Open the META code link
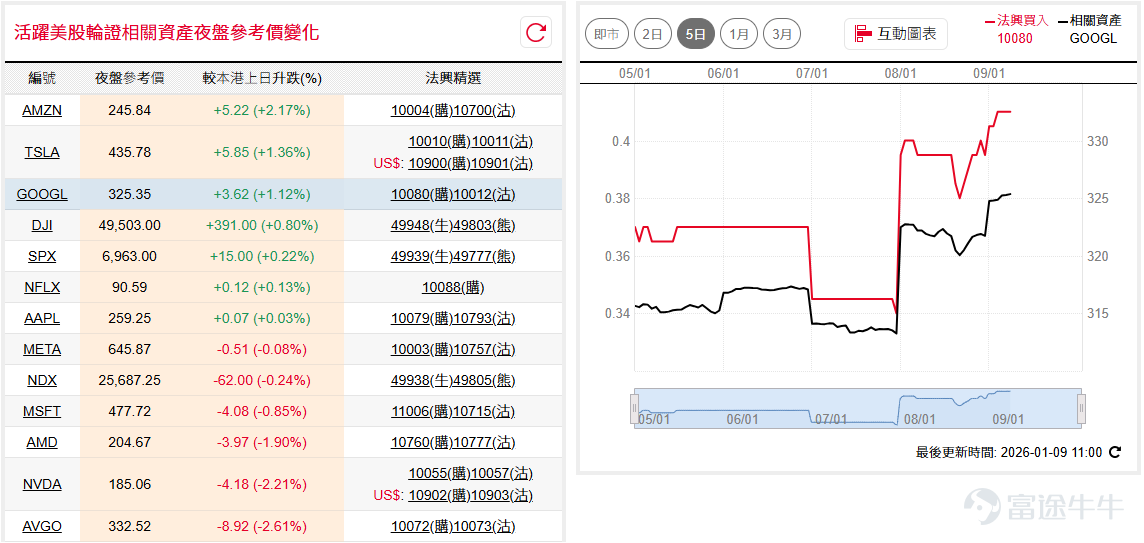This screenshot has height=543, width=1144. 42,350
